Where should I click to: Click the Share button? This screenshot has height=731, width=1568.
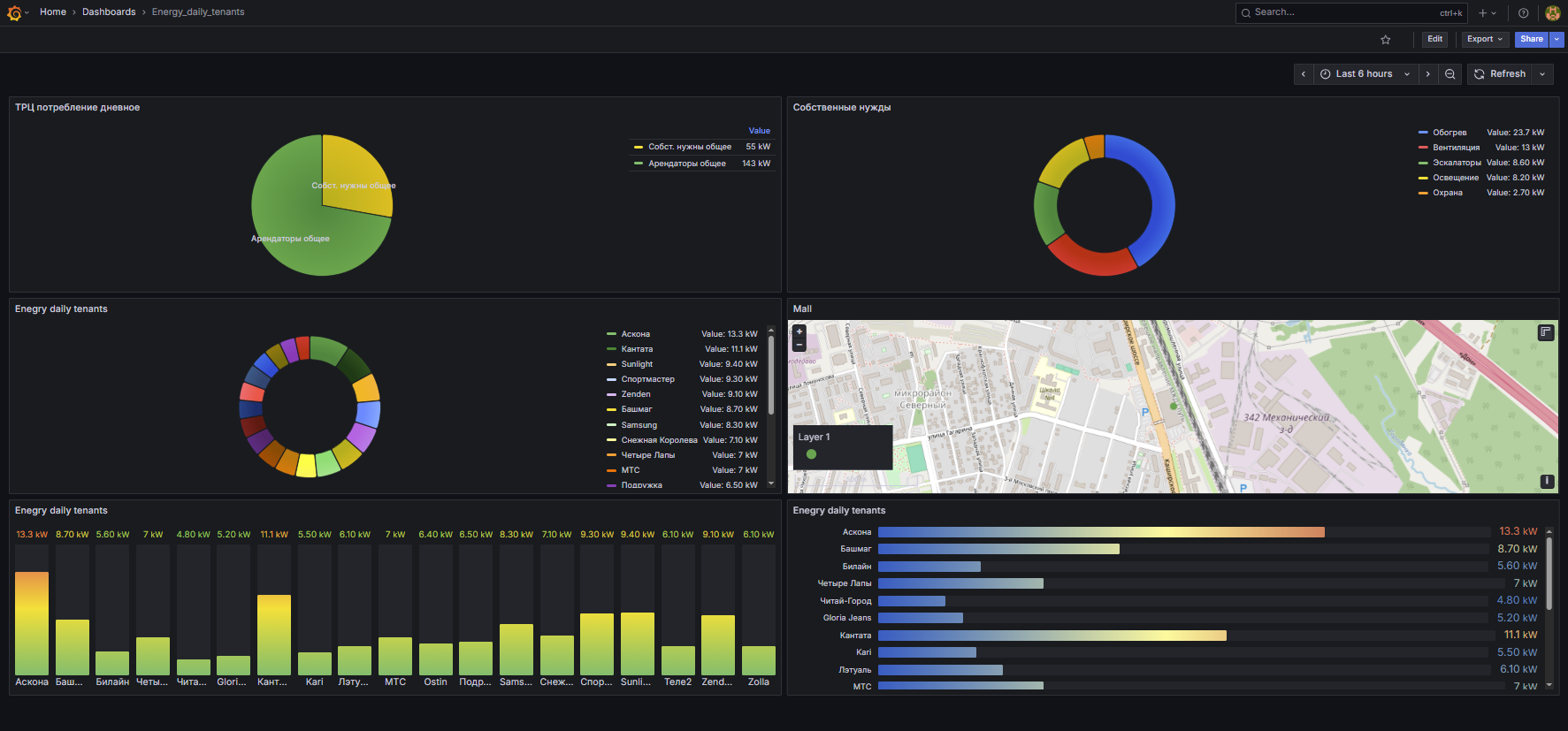click(1532, 40)
